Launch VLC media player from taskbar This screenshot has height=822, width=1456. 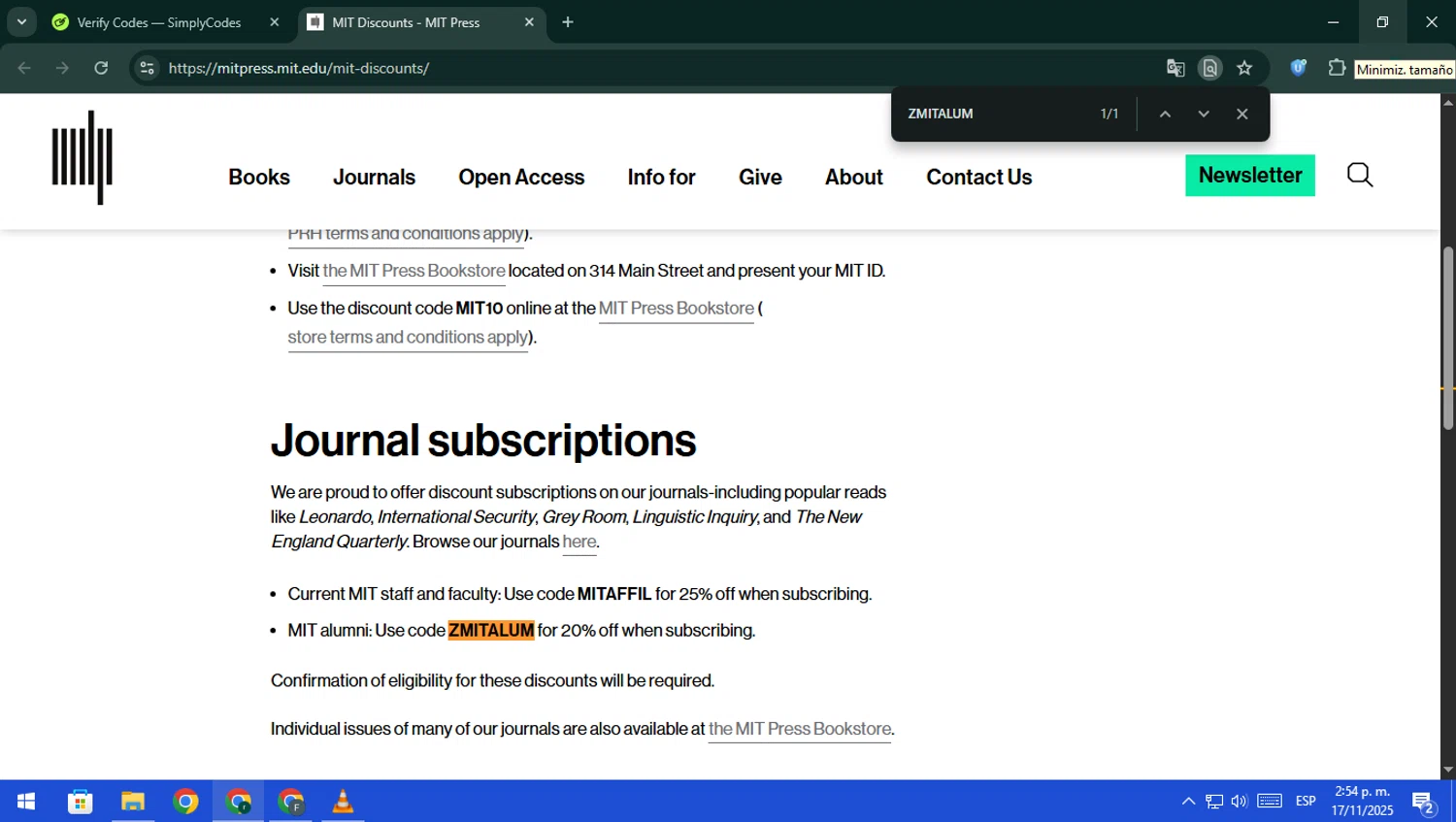click(343, 802)
